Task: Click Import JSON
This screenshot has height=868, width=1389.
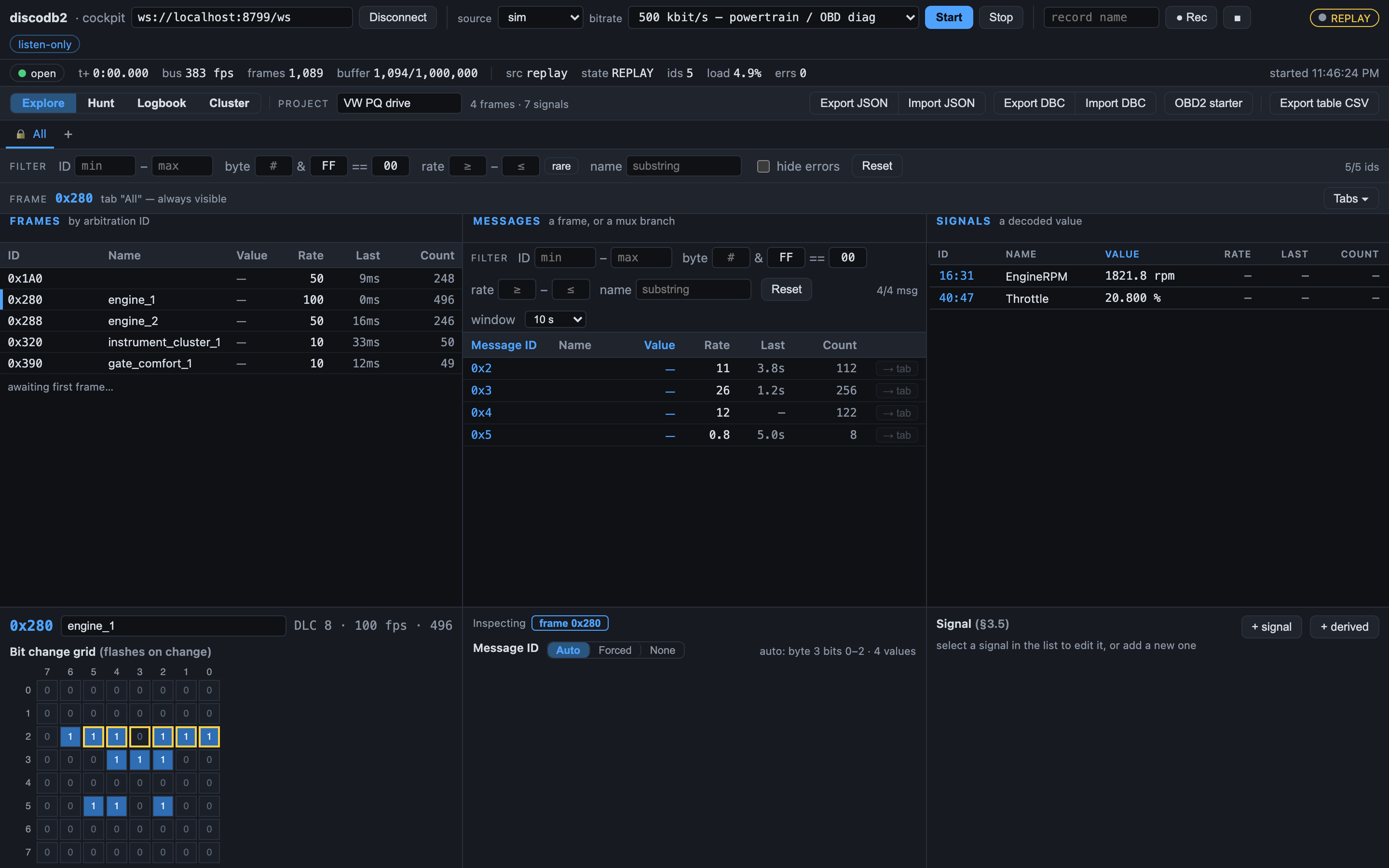Action: 941,103
